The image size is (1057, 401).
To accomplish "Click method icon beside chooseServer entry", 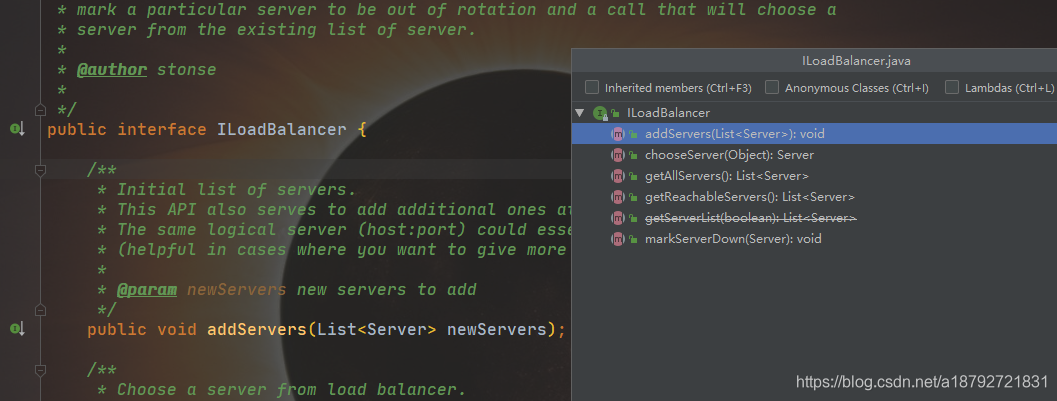I will [x=617, y=155].
